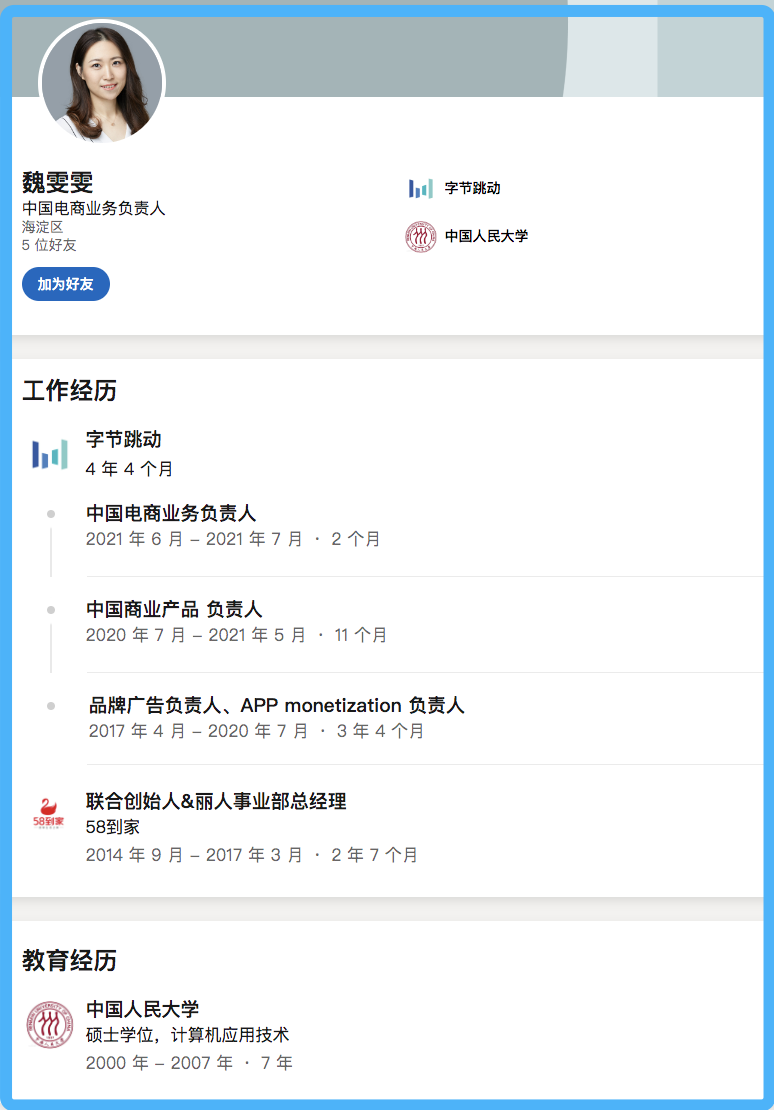Open the 5 位好友 connections link
This screenshot has height=1110, width=774.
pyautogui.click(x=49, y=244)
